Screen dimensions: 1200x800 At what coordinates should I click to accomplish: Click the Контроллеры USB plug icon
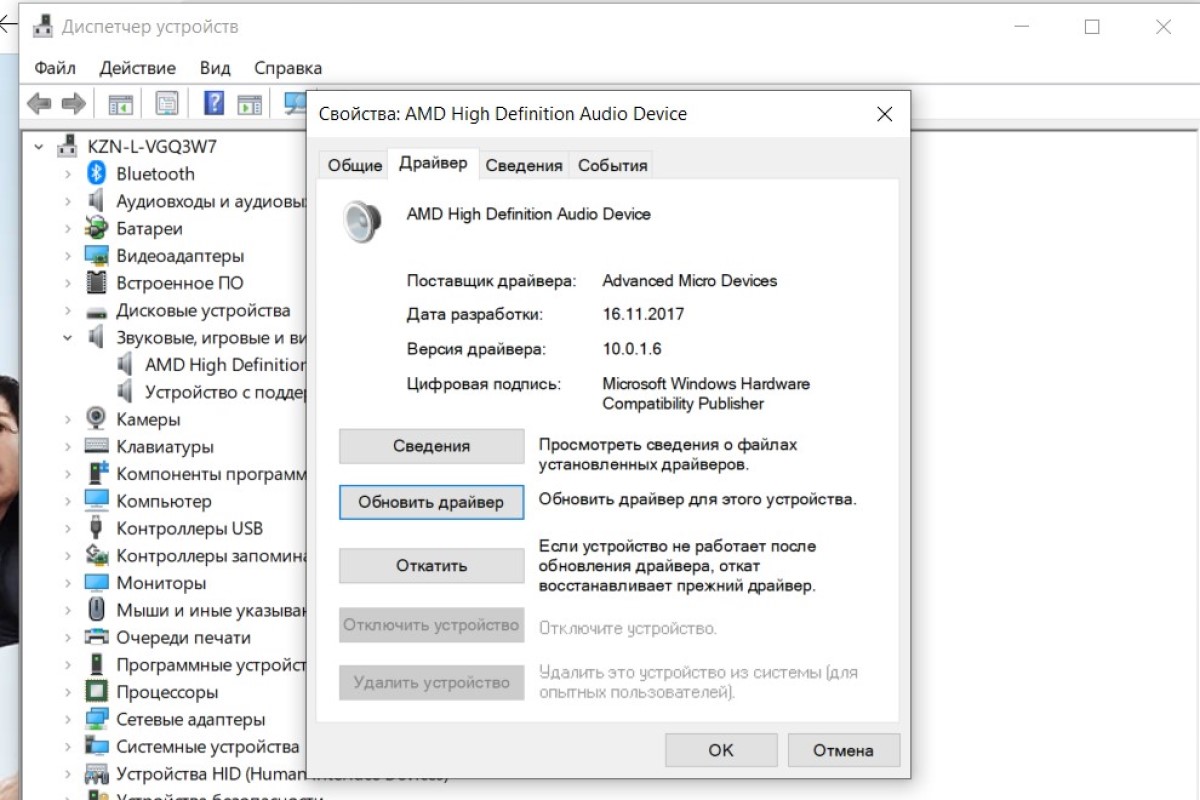click(97, 528)
